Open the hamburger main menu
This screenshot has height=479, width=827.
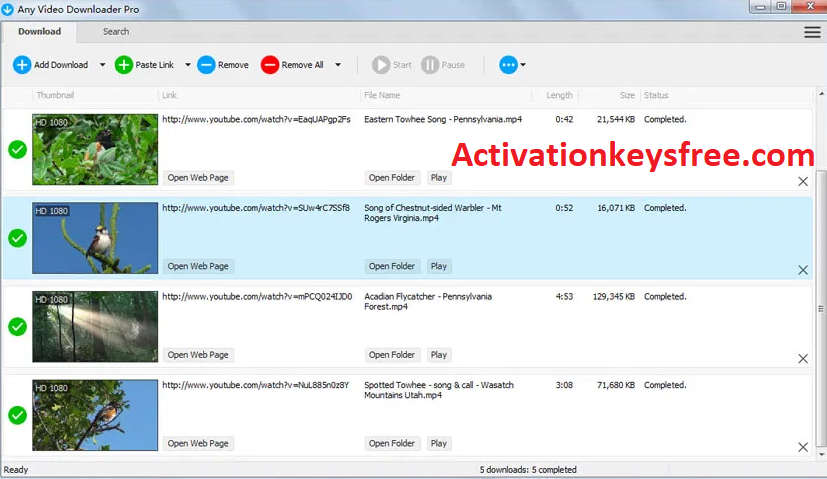click(x=812, y=32)
